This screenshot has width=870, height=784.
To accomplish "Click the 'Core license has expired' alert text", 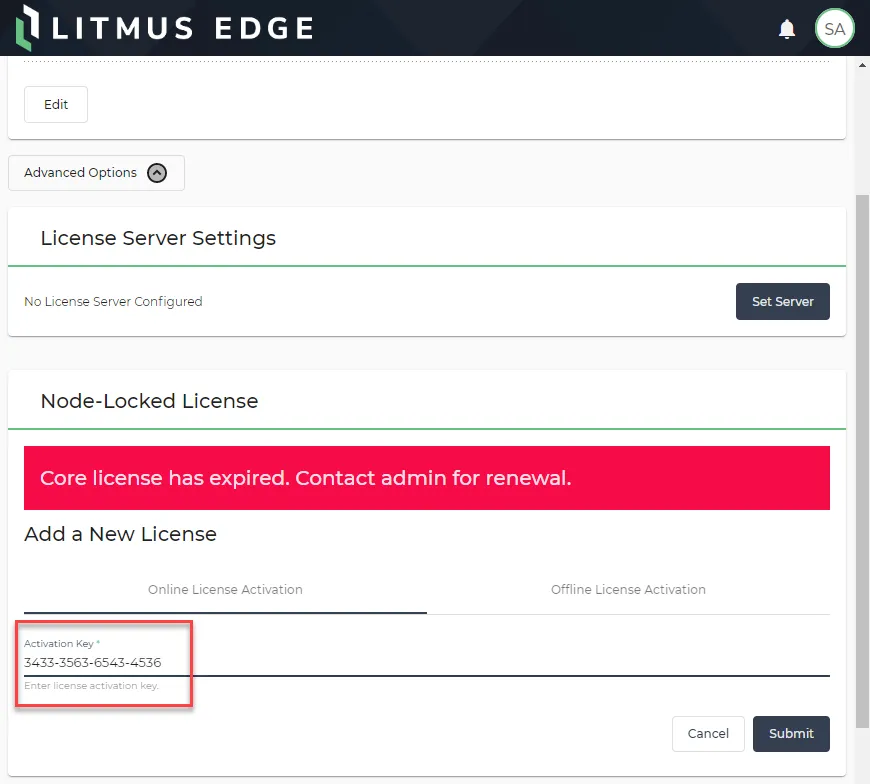I will pos(305,478).
